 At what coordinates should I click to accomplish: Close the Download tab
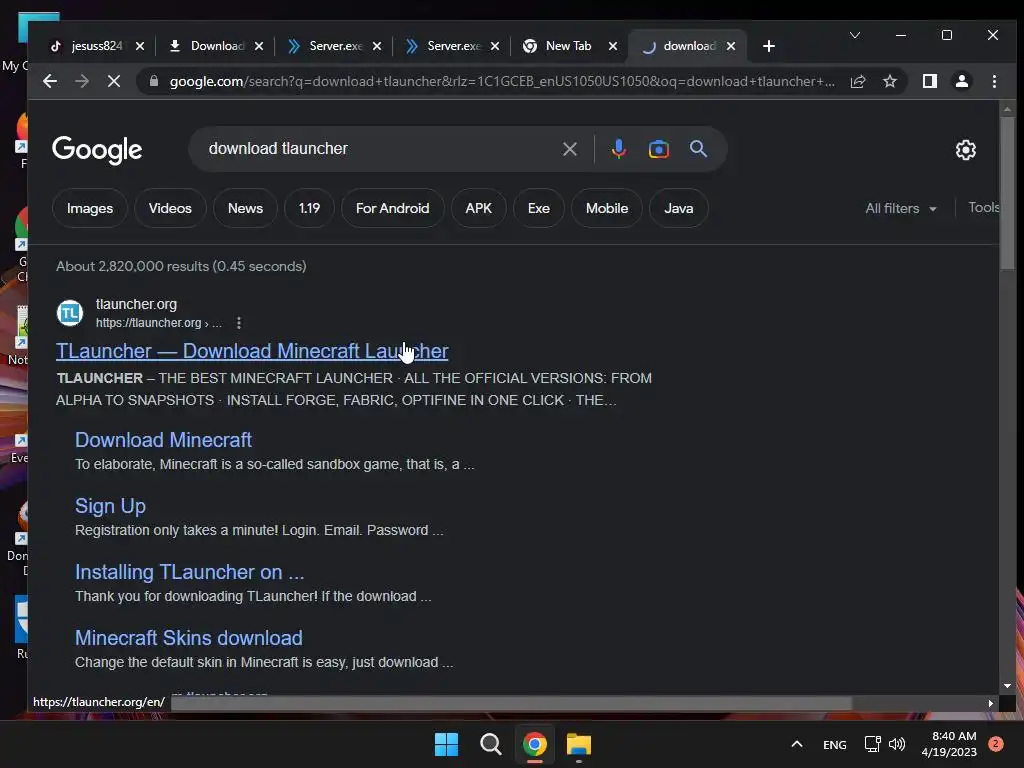point(259,46)
